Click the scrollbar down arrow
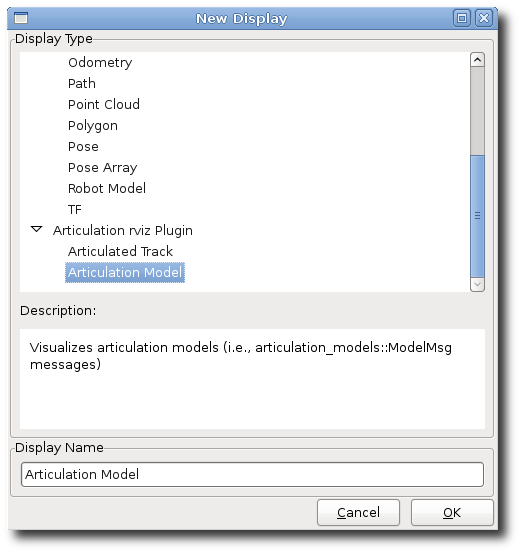 [x=477, y=284]
